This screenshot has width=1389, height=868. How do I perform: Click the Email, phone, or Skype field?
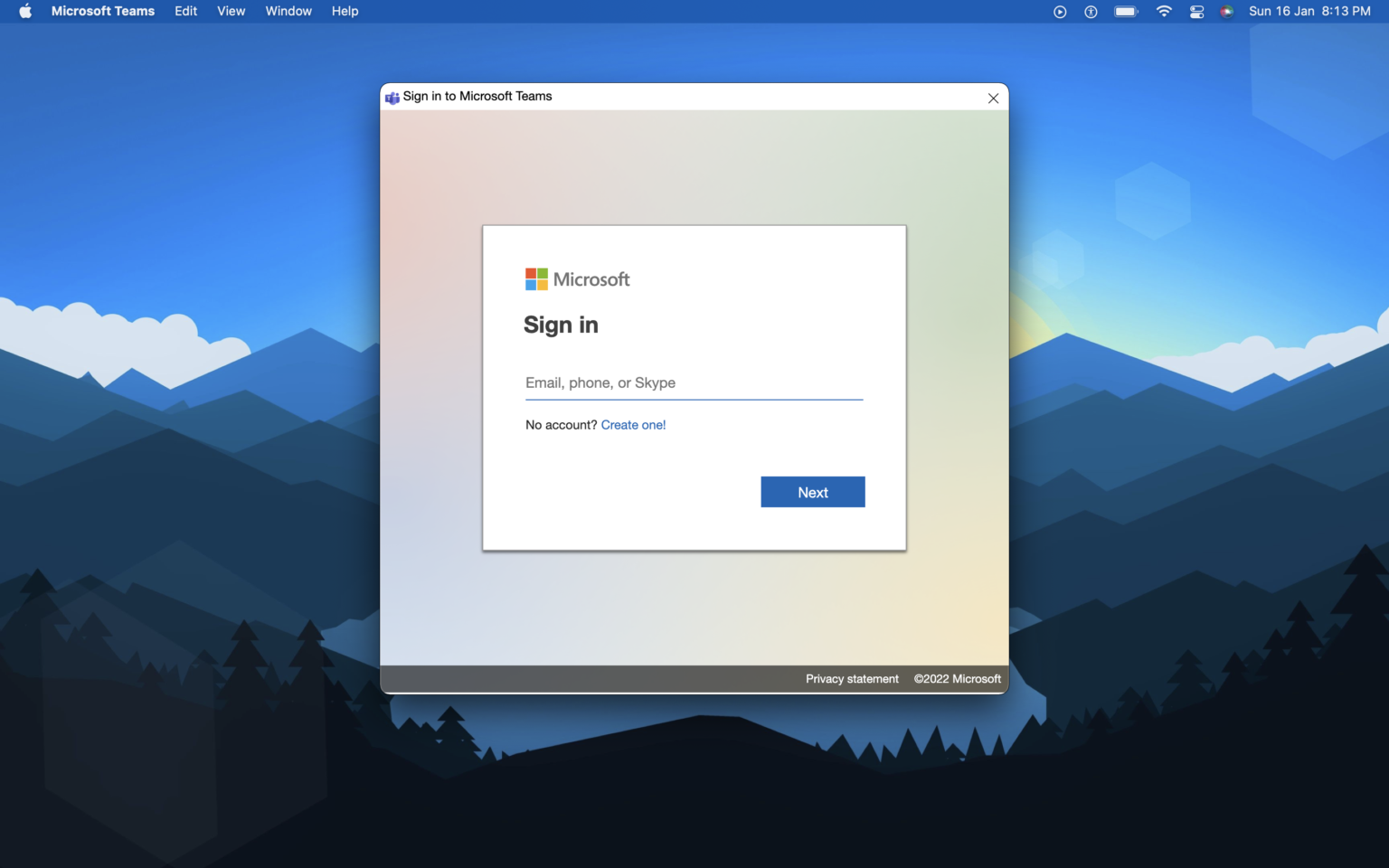click(x=694, y=382)
